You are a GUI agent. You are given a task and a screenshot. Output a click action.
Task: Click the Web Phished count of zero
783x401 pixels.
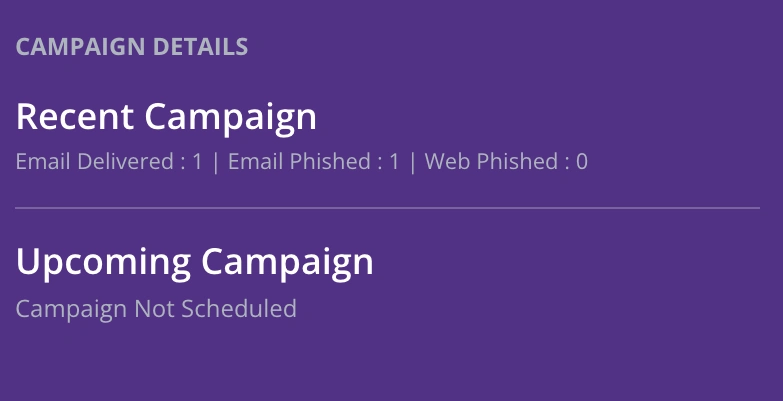click(582, 161)
